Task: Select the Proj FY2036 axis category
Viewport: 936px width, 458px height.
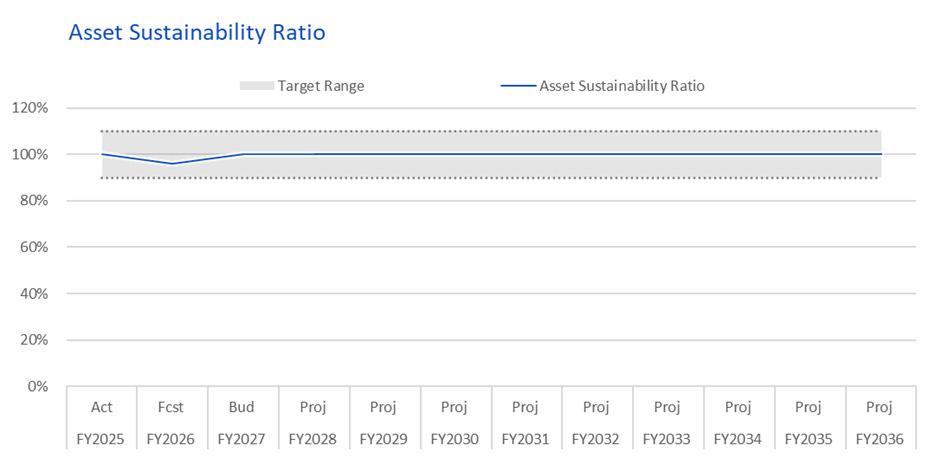Action: pos(880,423)
